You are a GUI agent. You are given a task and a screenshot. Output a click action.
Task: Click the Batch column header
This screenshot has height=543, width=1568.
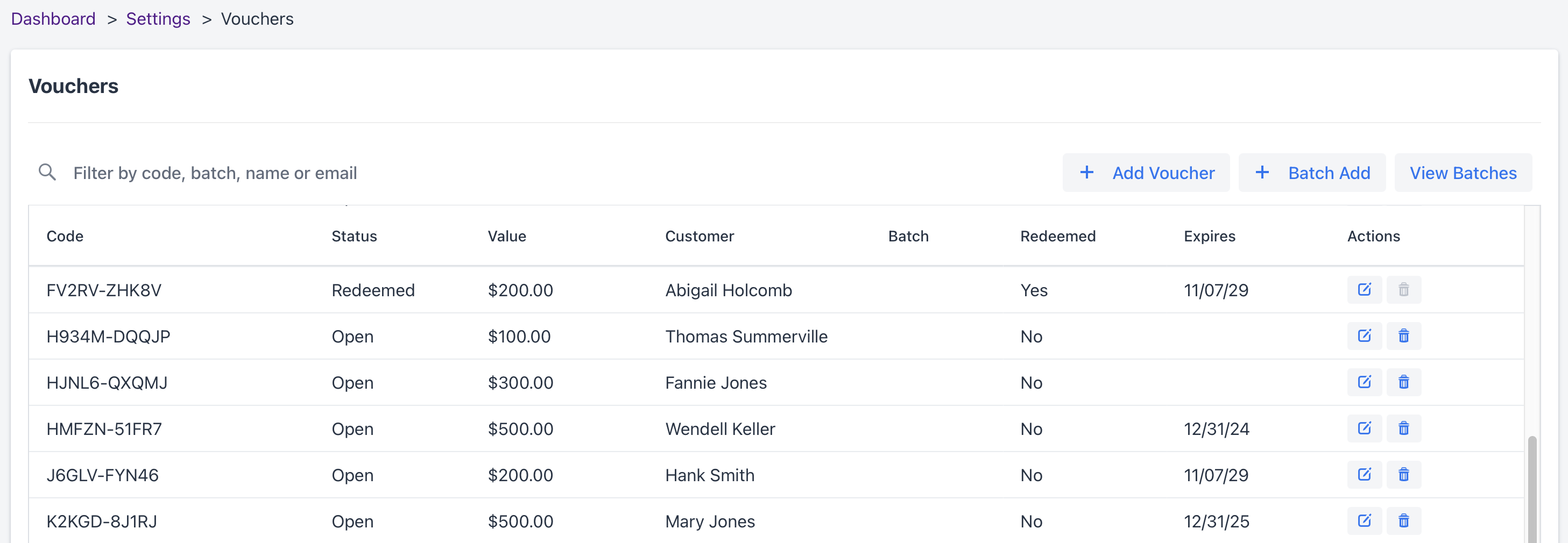coord(908,236)
